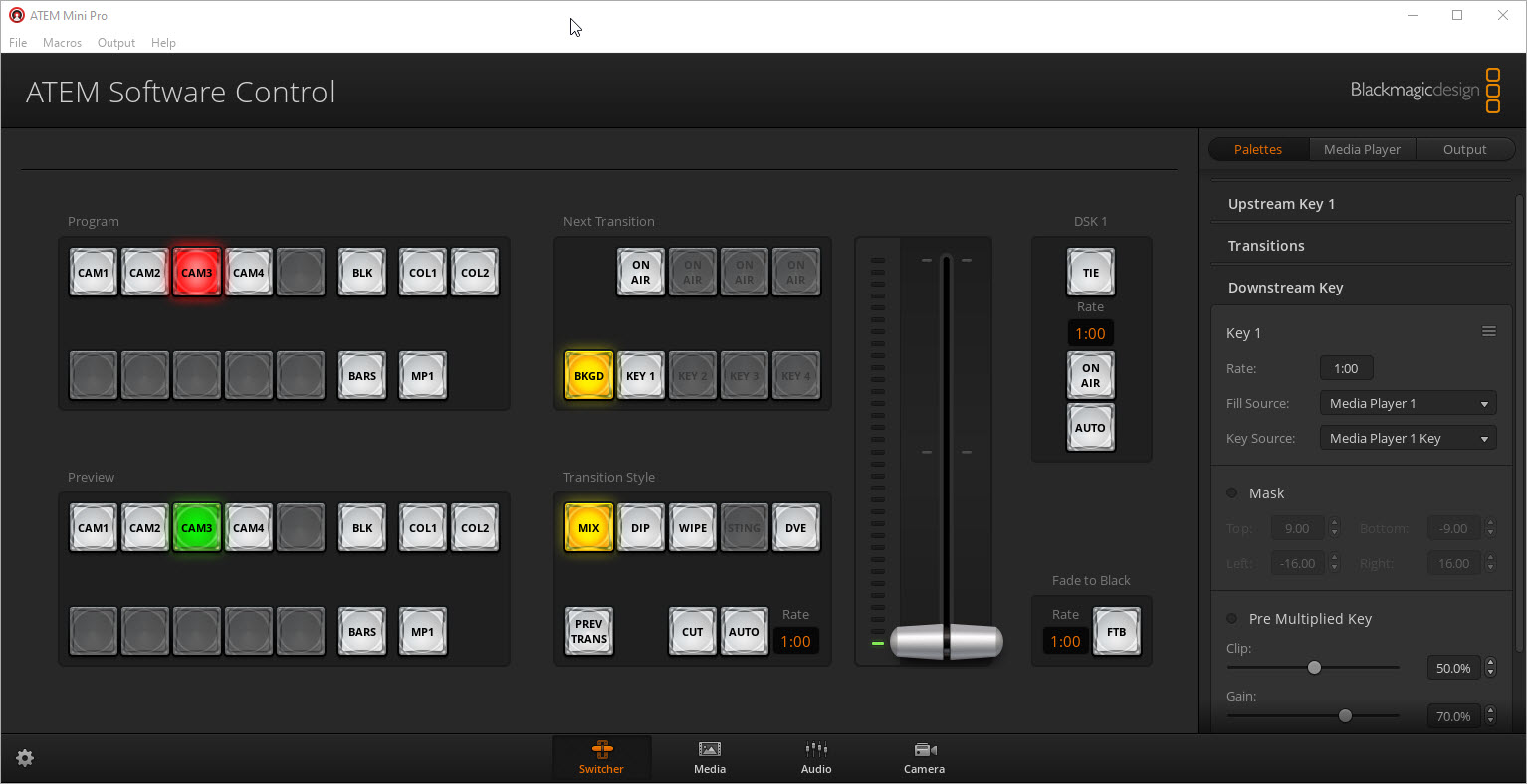Select BLK on the Program bus
This screenshot has height=784, width=1527.
[362, 273]
